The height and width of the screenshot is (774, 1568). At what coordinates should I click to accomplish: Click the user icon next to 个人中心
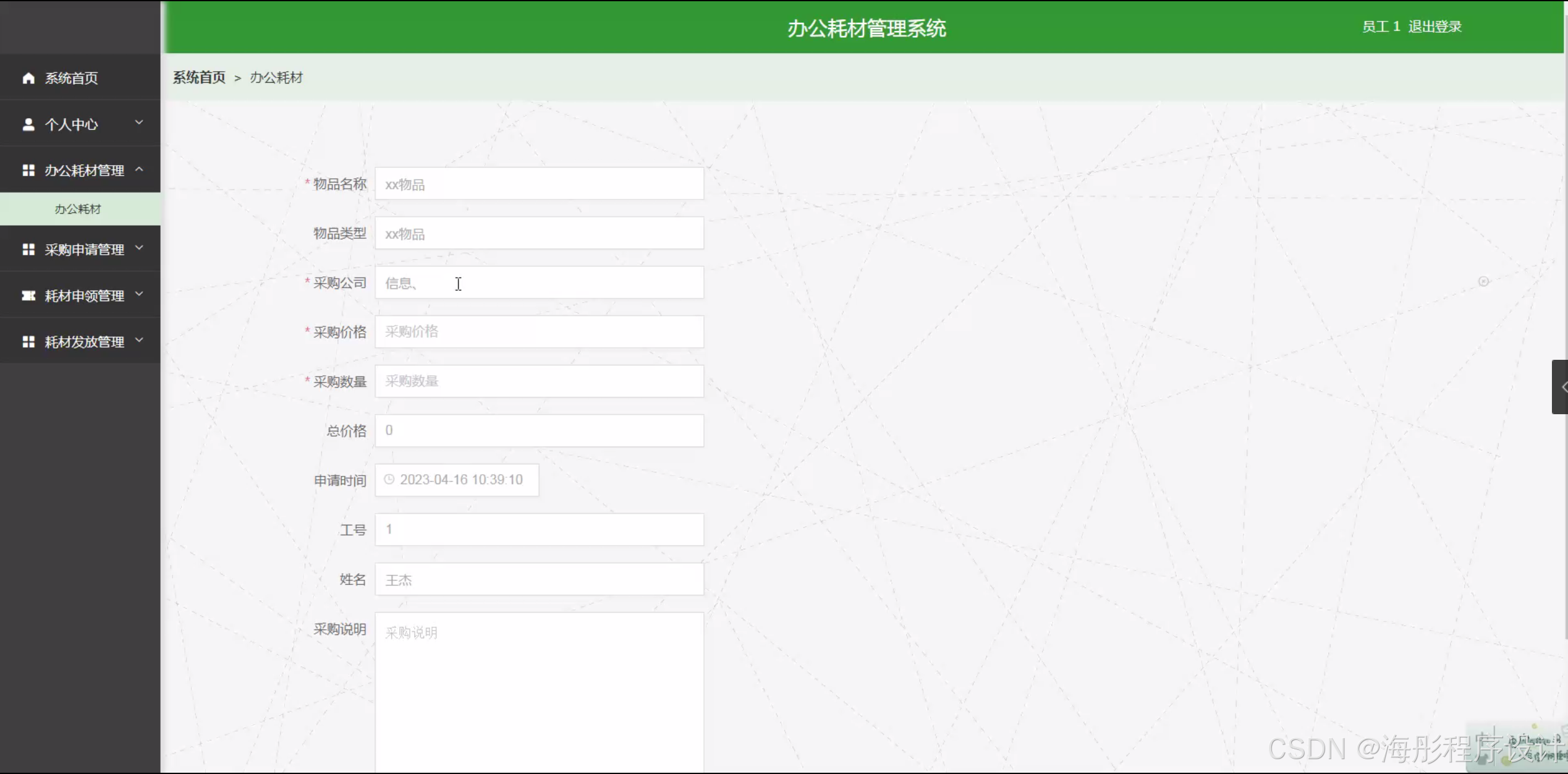28,124
